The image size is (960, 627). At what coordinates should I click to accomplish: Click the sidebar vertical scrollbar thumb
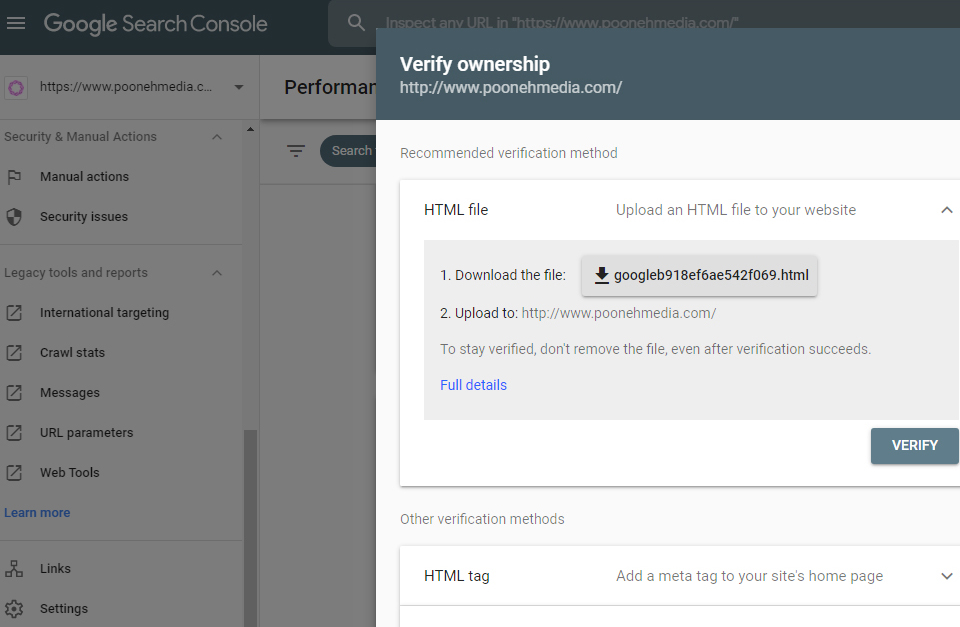250,528
